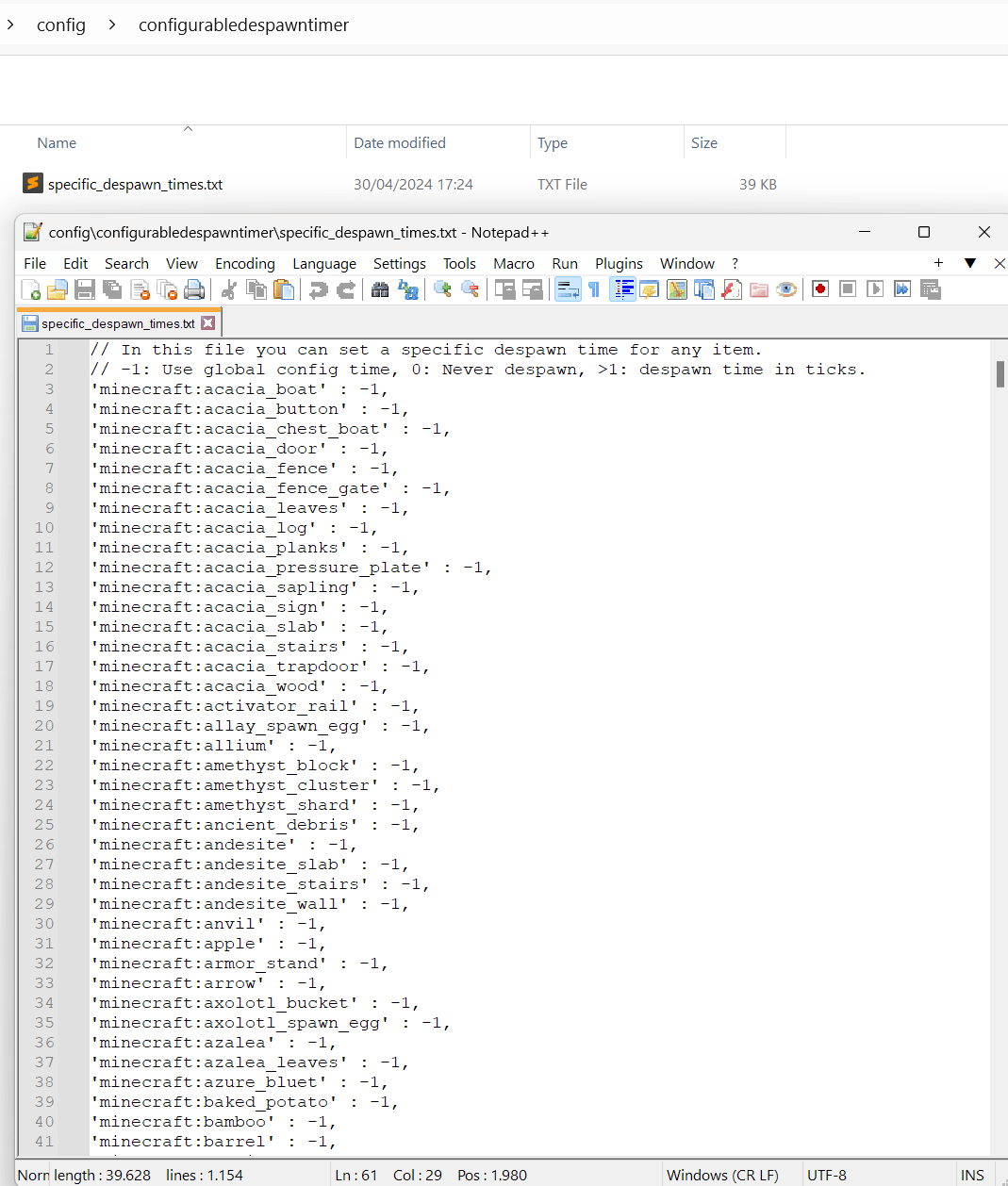Click the 'minecraft:acacia_boat' line in the editor
Image resolution: width=1008 pixels, height=1186 pixels.
(x=240, y=389)
